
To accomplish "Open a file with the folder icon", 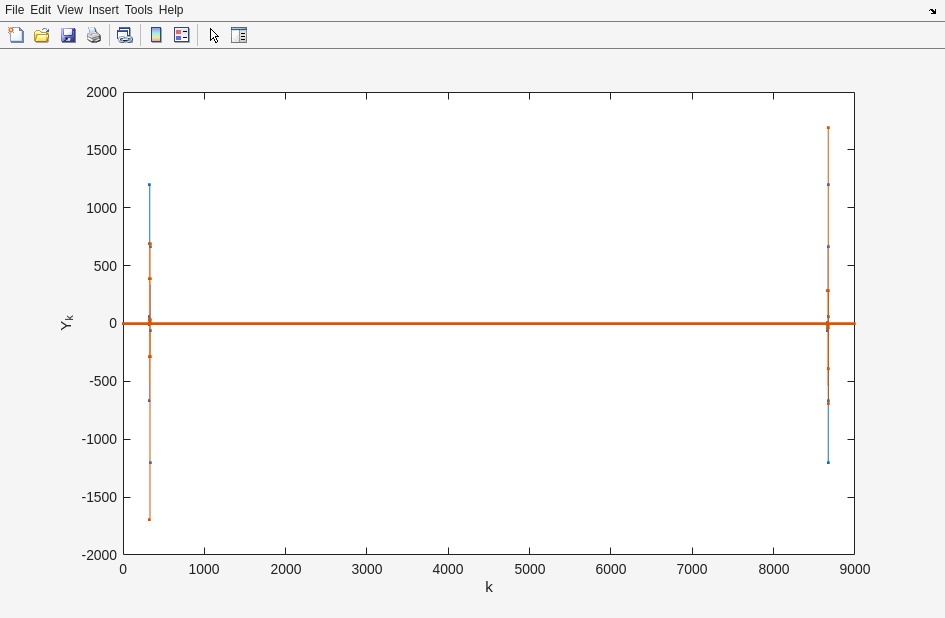I will [42, 35].
